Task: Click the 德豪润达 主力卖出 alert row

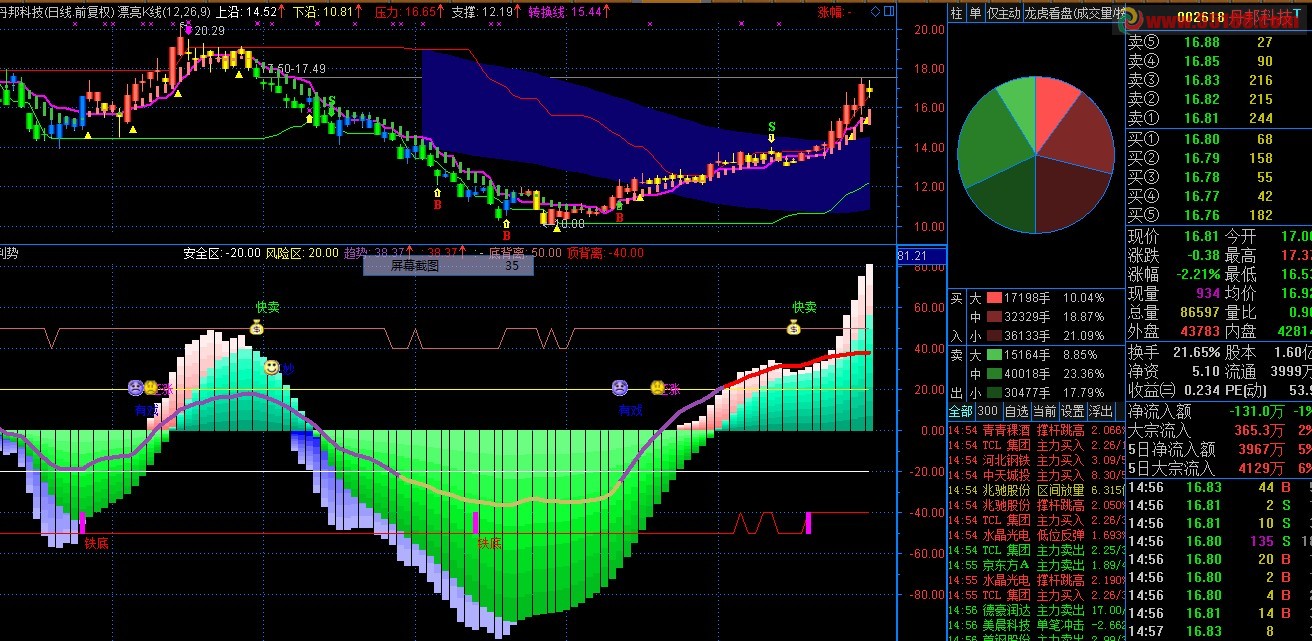Action: (x=1035, y=610)
